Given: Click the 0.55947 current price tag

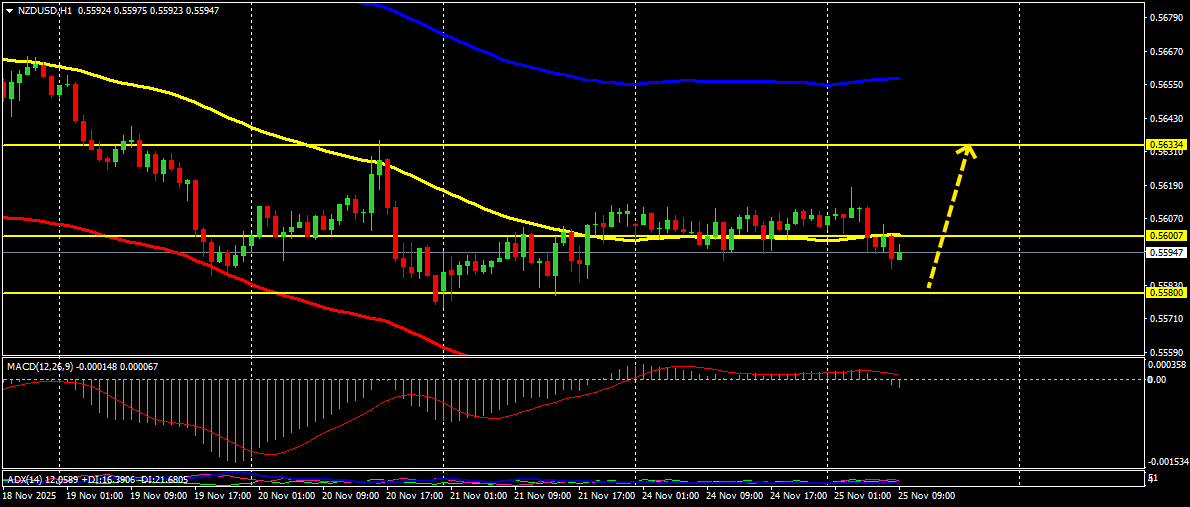Looking at the screenshot, I should (x=1166, y=252).
